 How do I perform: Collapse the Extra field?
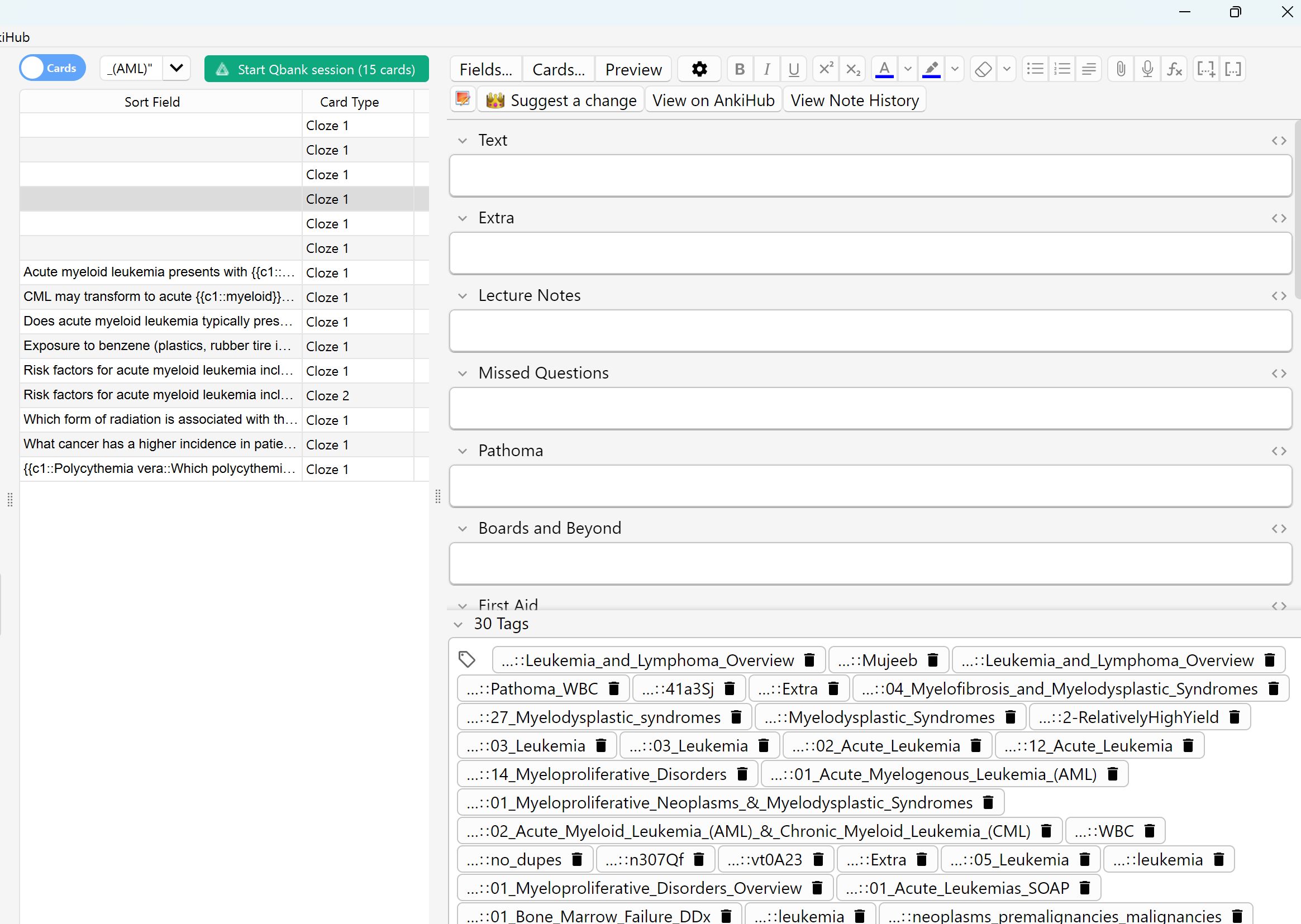(x=463, y=218)
